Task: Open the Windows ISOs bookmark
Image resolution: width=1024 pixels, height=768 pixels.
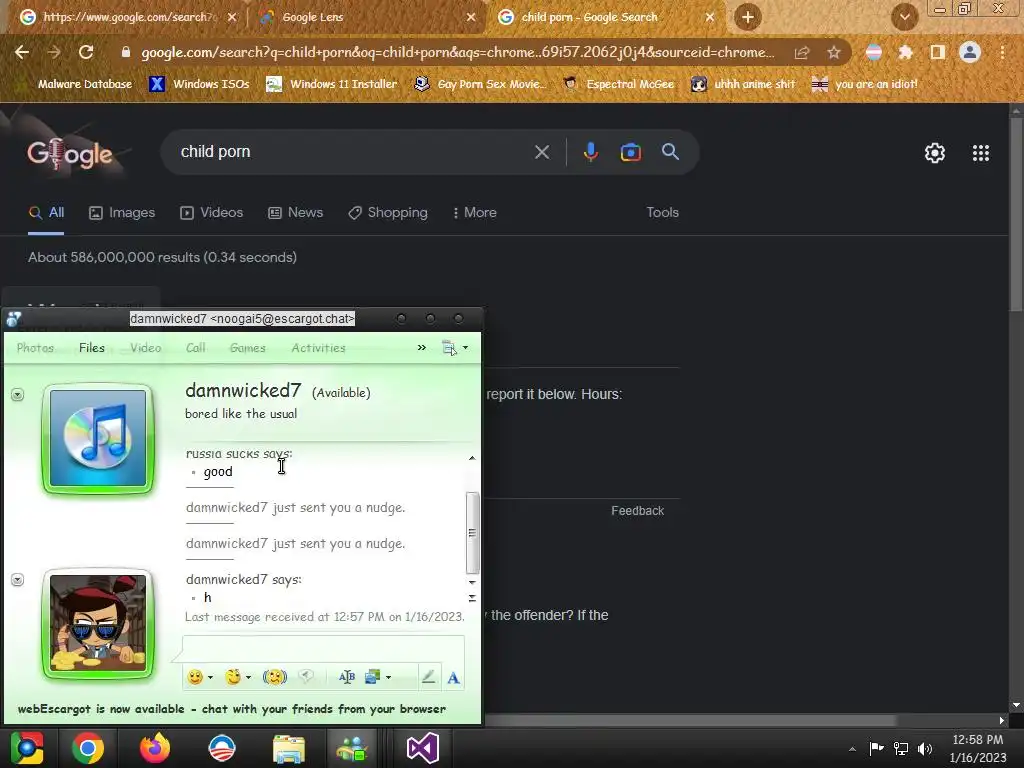Action: (200, 84)
